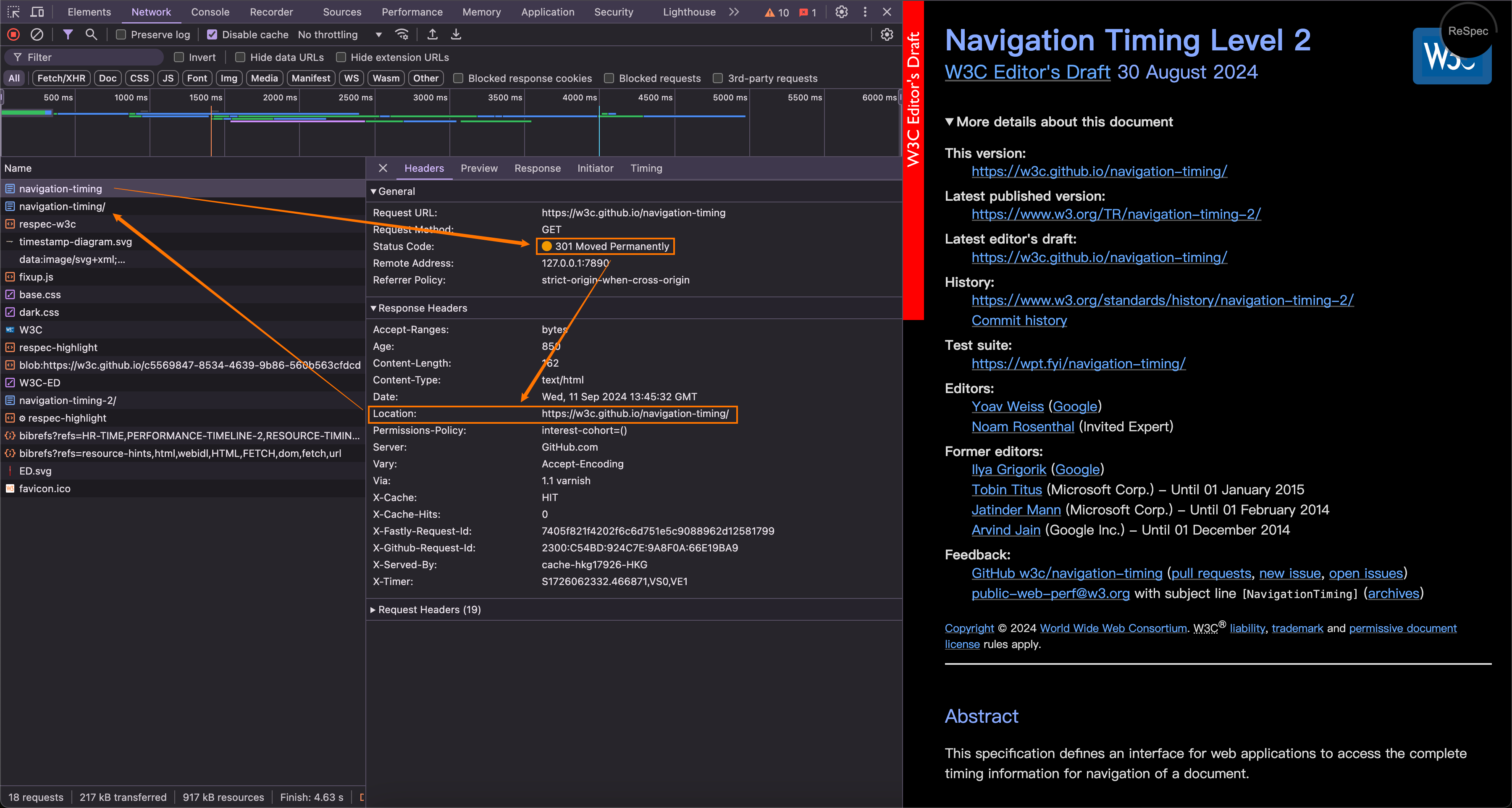The height and width of the screenshot is (808, 1512).
Task: Open DevTools three-dot customize menu
Action: click(865, 12)
